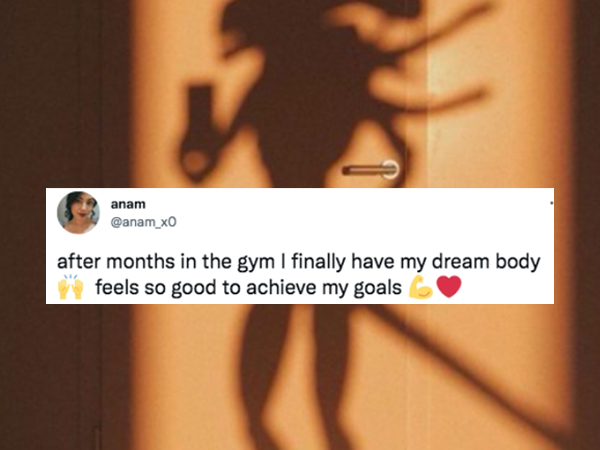This screenshot has height=450, width=600.
Task: Open the display name "anam"
Action: (128, 204)
